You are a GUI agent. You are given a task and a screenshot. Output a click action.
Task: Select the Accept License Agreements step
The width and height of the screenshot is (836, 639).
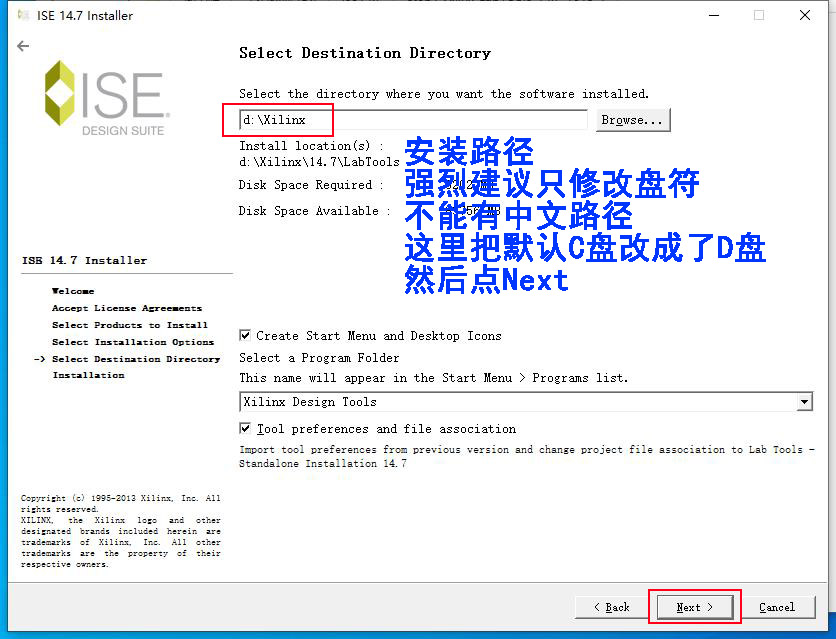pyautogui.click(x=127, y=309)
